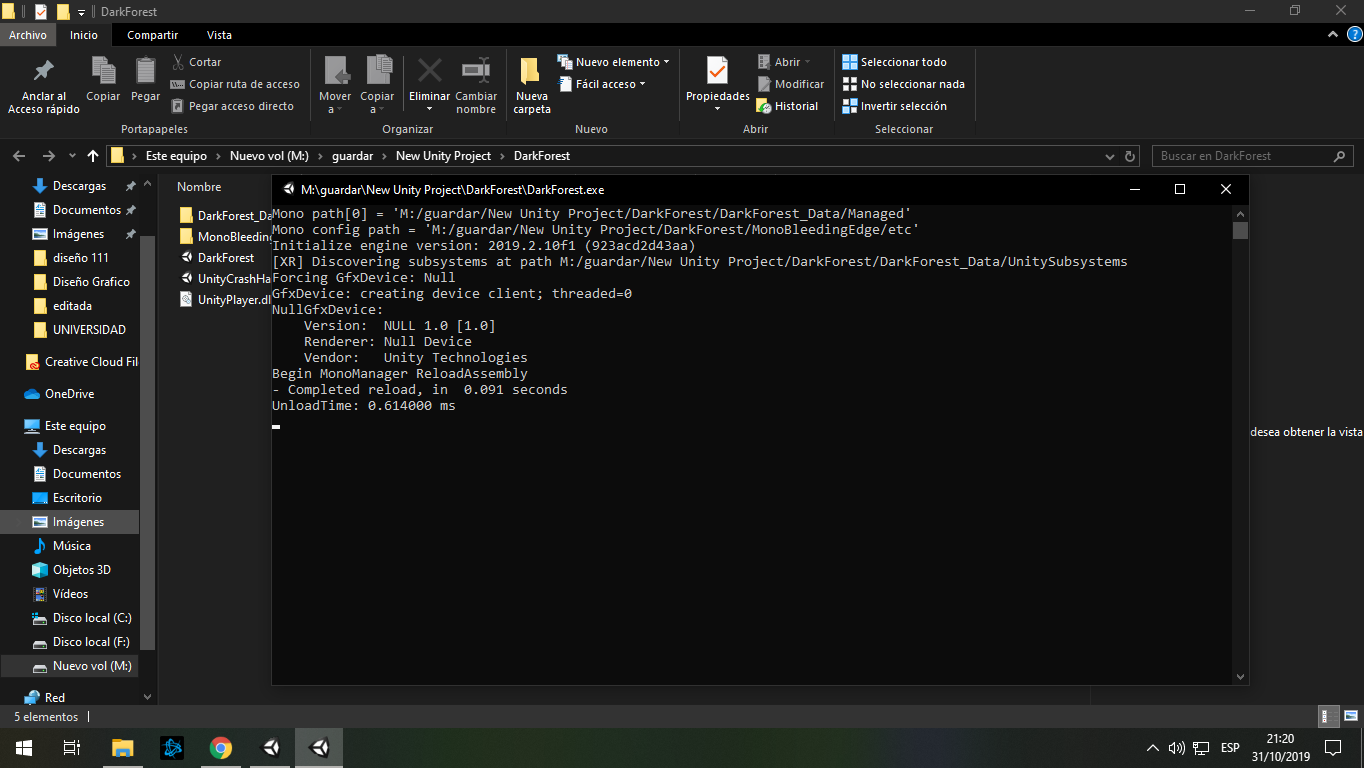Click No seleccionar nada
The height and width of the screenshot is (768, 1364).
click(x=903, y=84)
